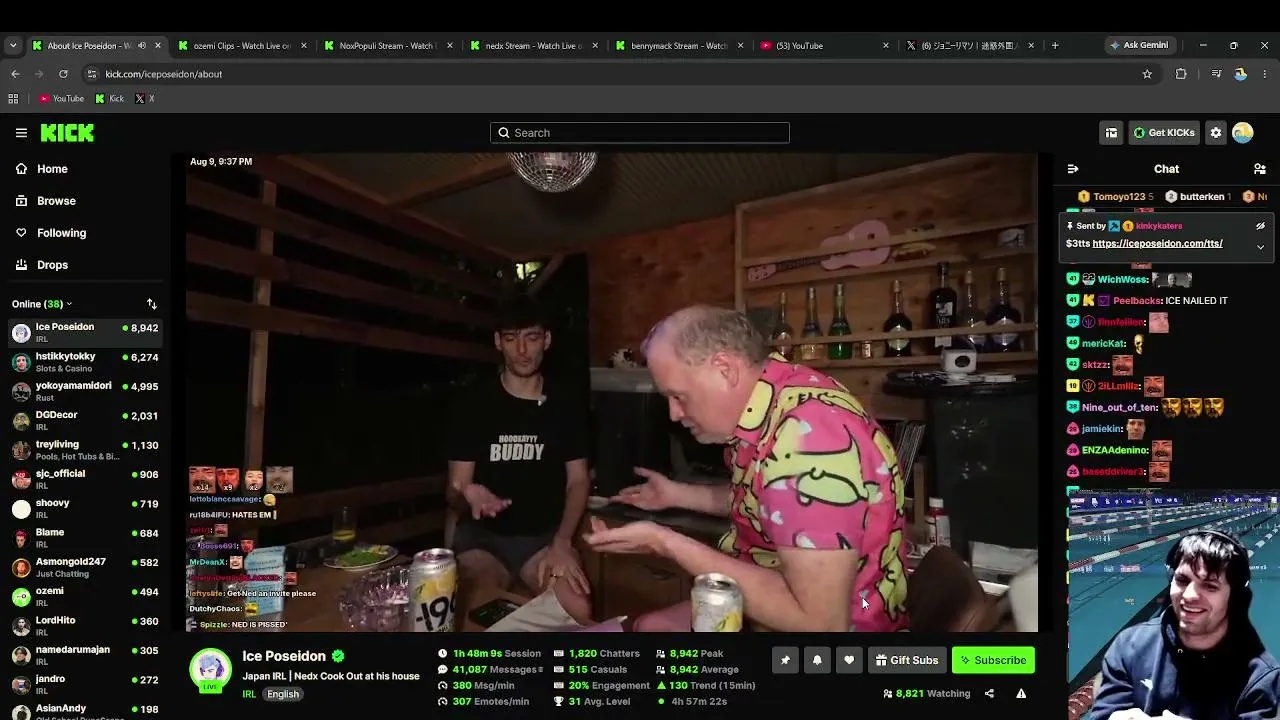1280x720 pixels.
Task: Open the Kick bookmark in bookmarks bar
Action: [110, 99]
